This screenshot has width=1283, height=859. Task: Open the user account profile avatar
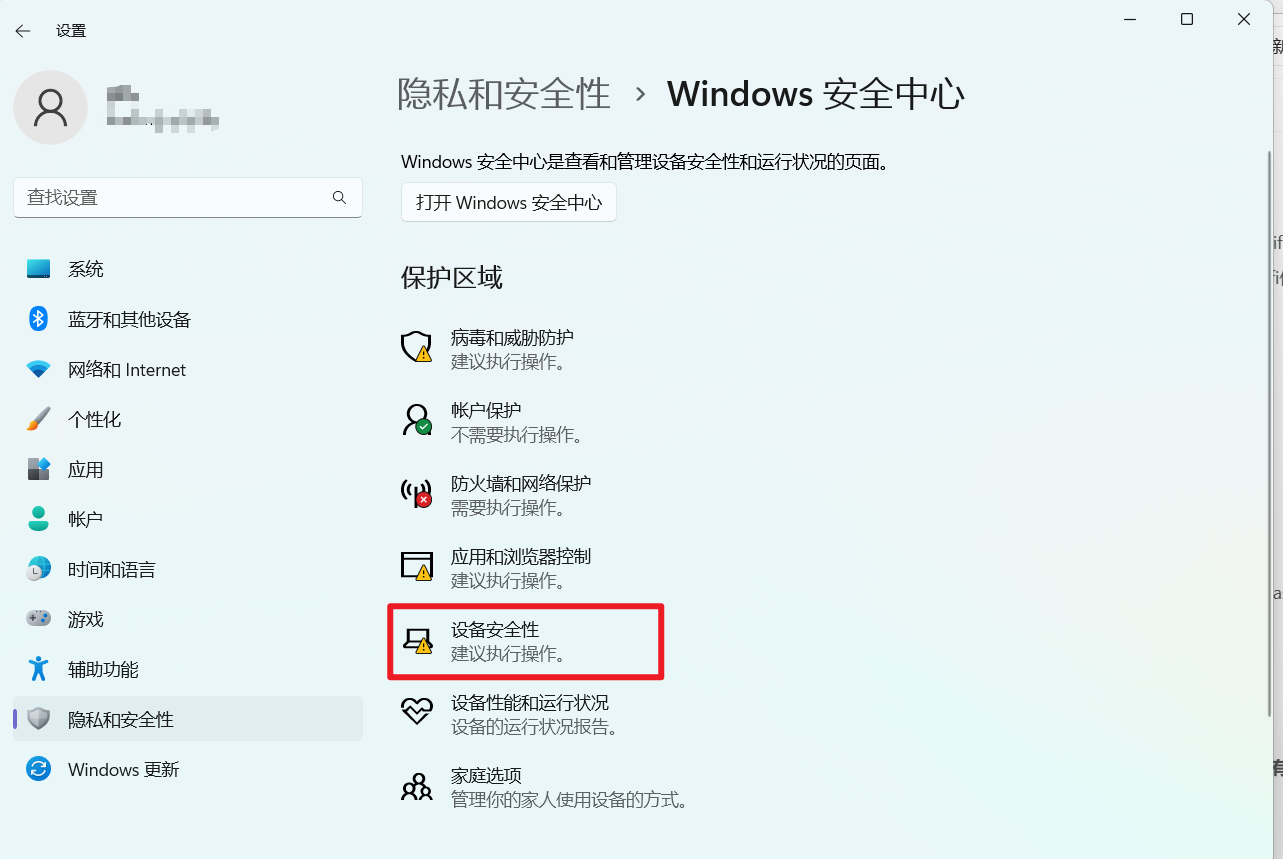click(x=50, y=107)
